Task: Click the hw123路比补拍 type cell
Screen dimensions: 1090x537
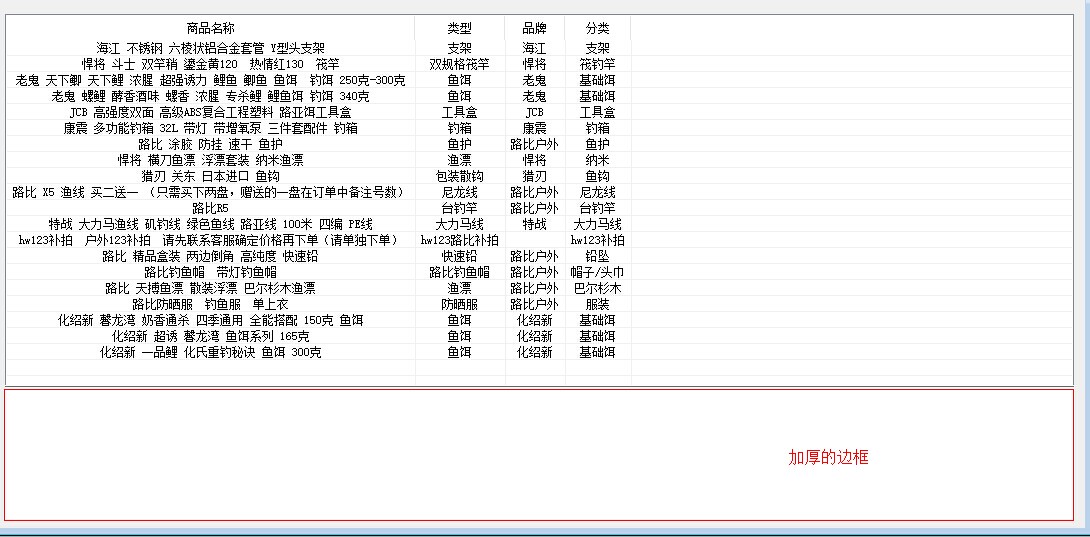Action: pos(459,240)
